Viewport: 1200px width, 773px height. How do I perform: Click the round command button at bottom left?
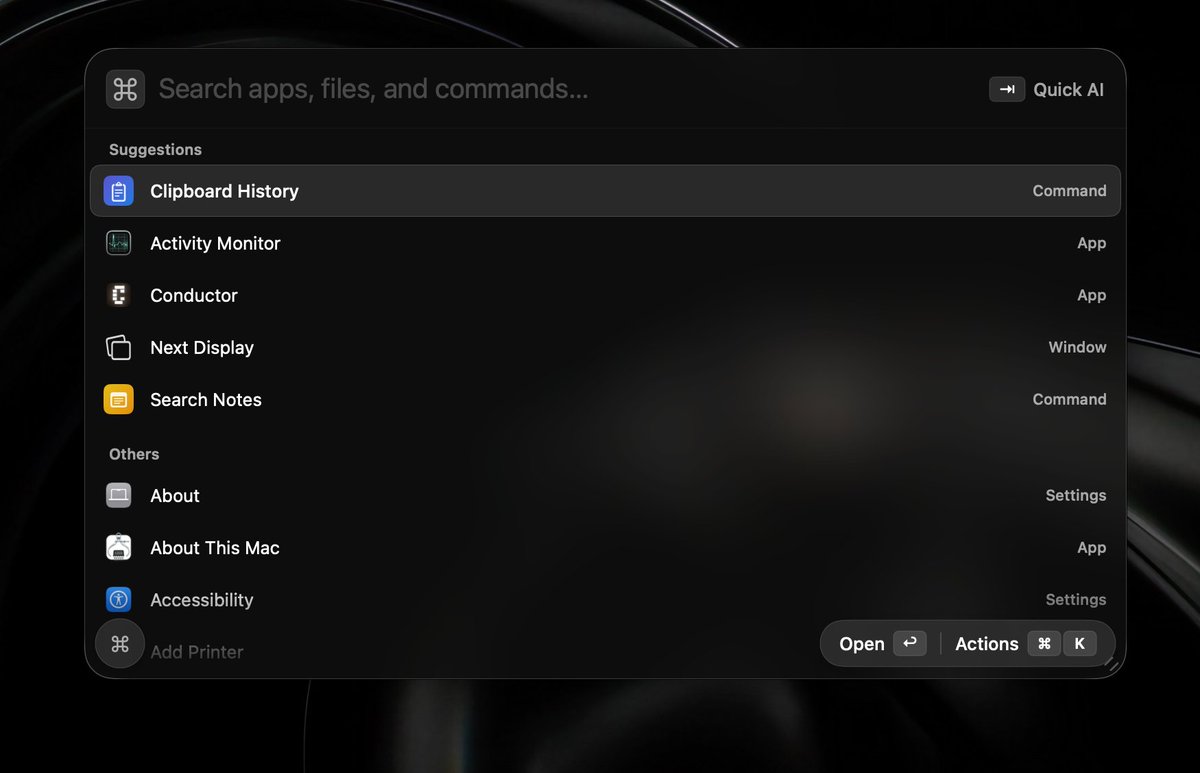point(120,644)
